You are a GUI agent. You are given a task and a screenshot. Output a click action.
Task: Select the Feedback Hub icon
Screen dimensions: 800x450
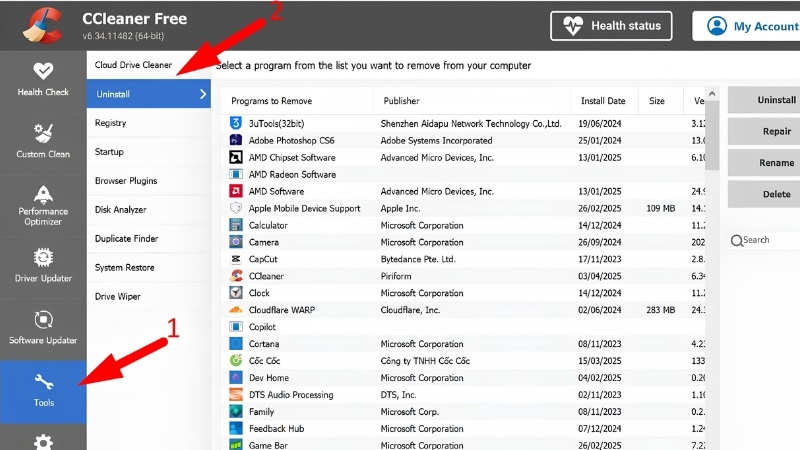pos(236,428)
